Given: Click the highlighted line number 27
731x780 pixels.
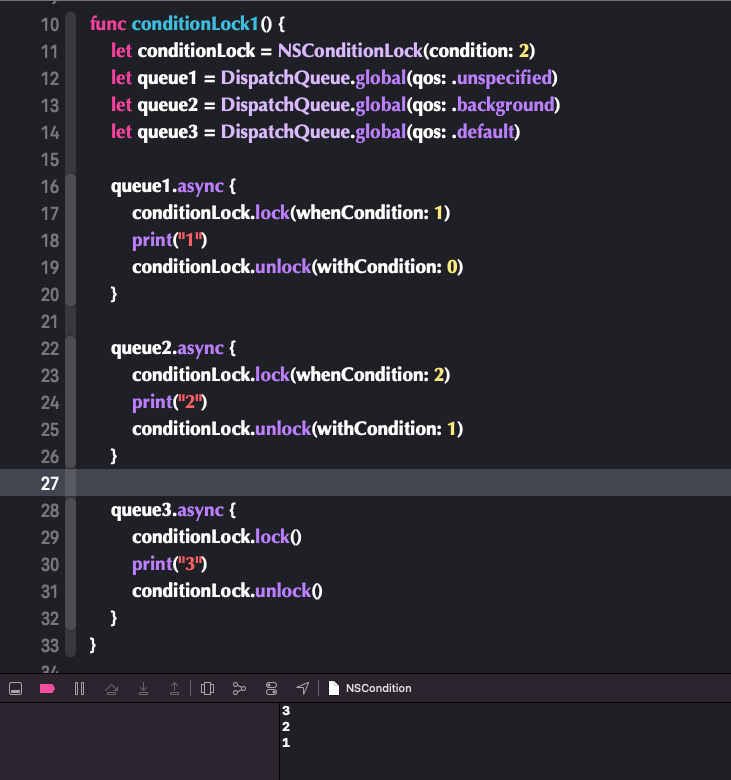Looking at the screenshot, I should (50, 484).
